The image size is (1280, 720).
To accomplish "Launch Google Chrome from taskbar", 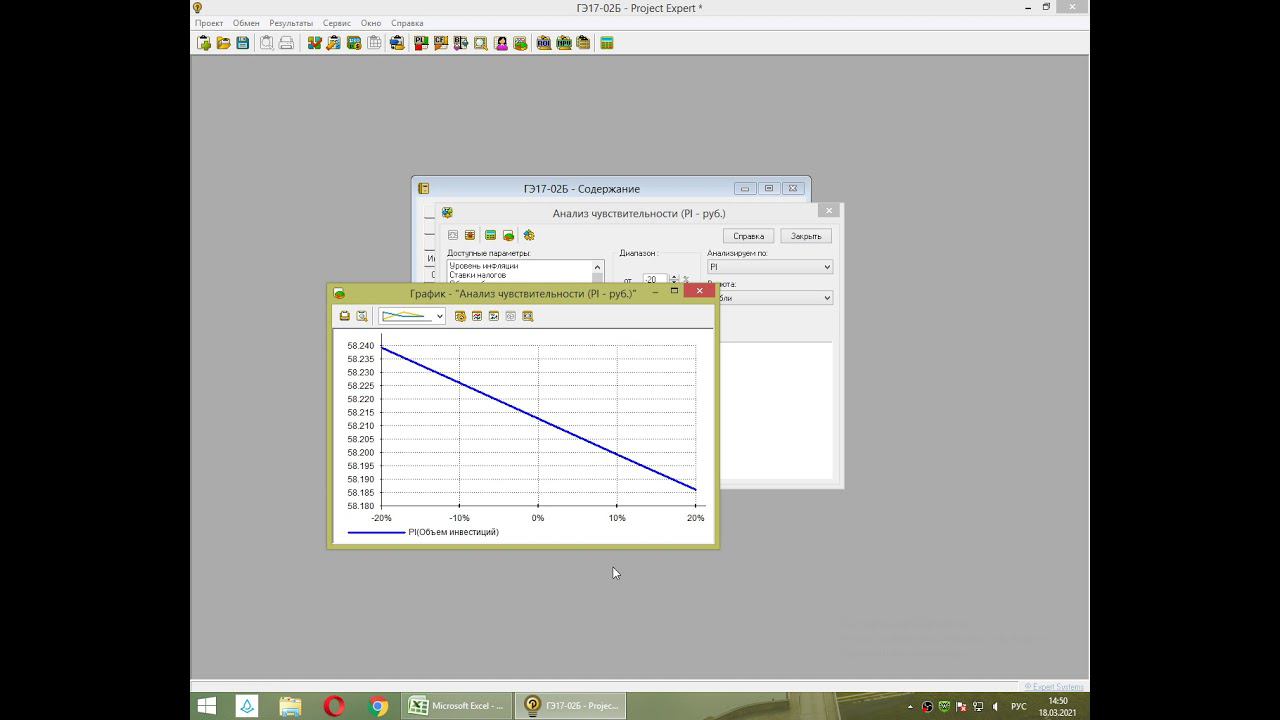I will tap(378, 706).
